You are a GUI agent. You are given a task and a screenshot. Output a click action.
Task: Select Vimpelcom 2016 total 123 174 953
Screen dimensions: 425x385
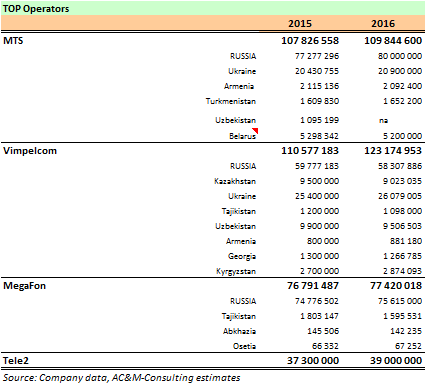(393, 151)
